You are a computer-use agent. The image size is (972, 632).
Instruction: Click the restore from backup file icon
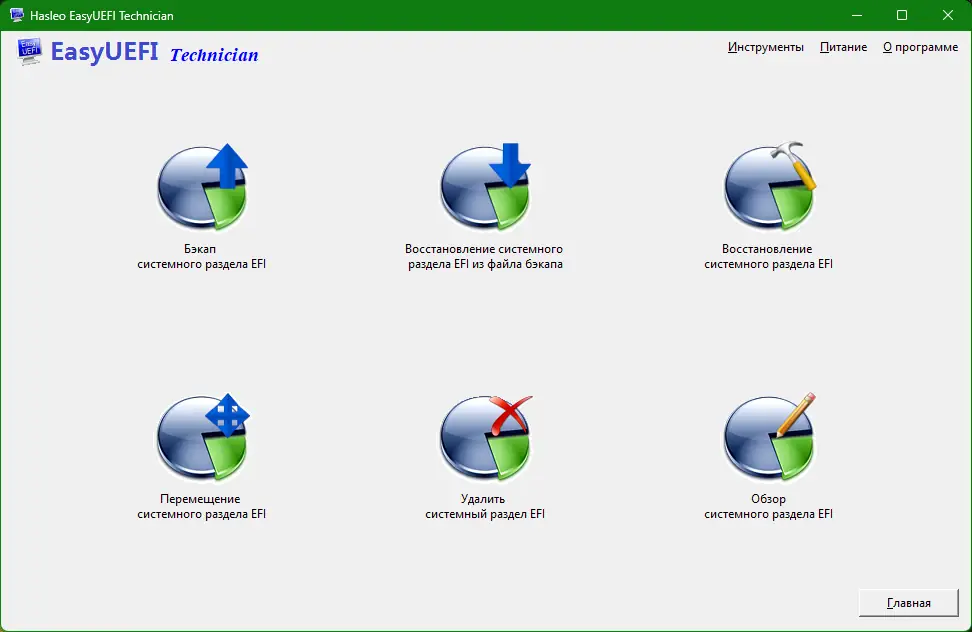(485, 187)
